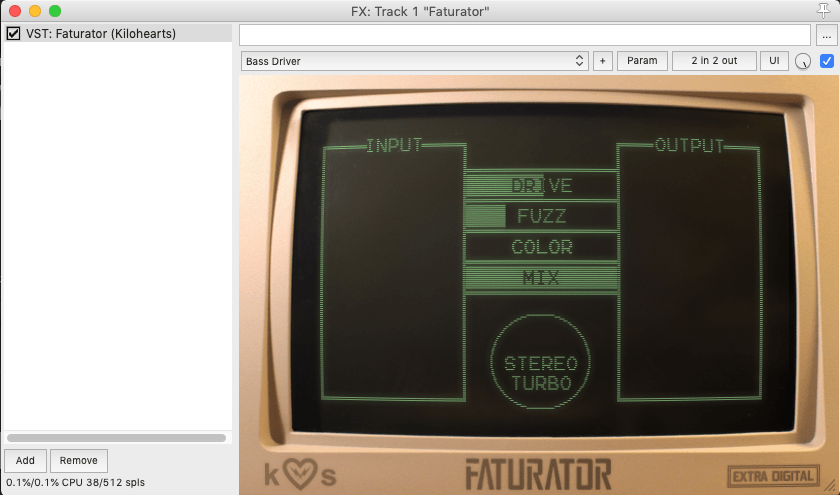
Task: Click the FX list horizontal scrollbar
Action: (x=116, y=438)
